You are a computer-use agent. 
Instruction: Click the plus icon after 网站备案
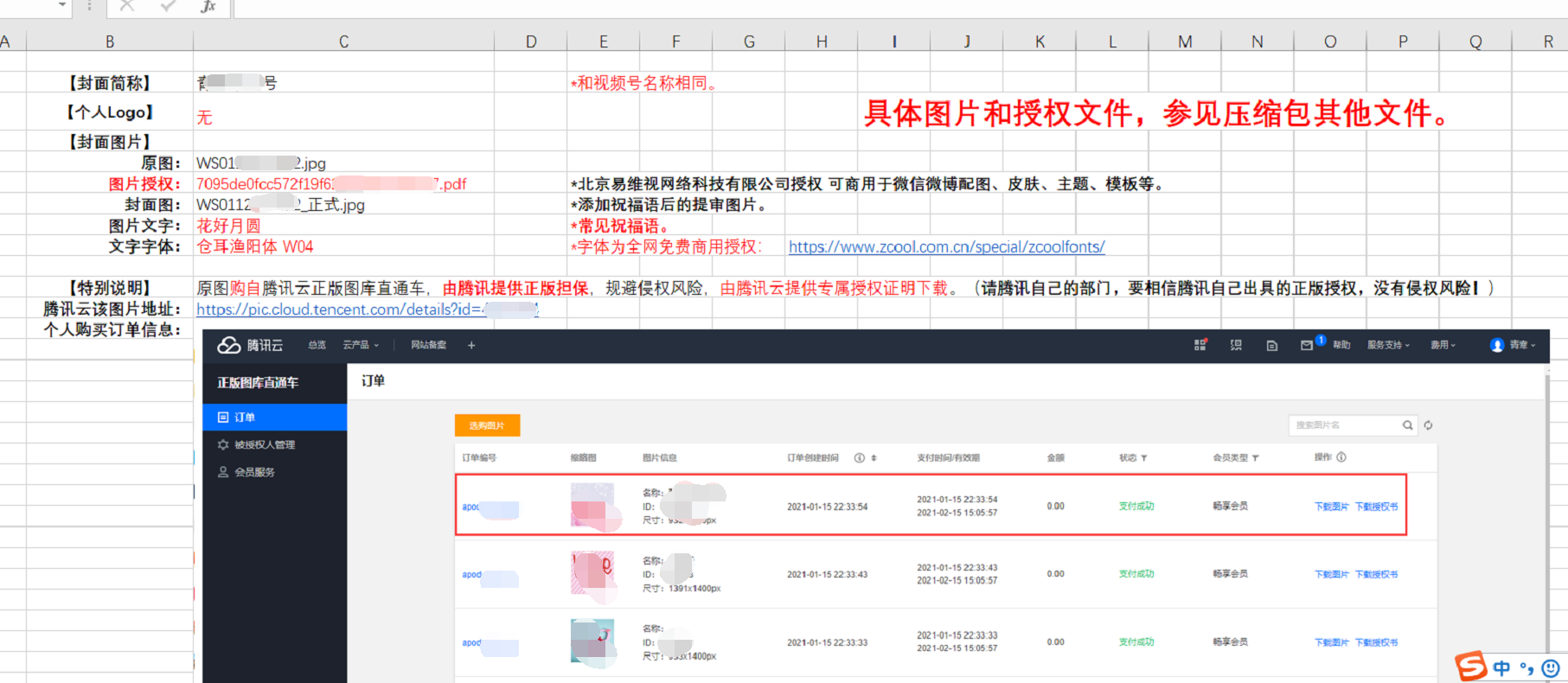(x=471, y=345)
